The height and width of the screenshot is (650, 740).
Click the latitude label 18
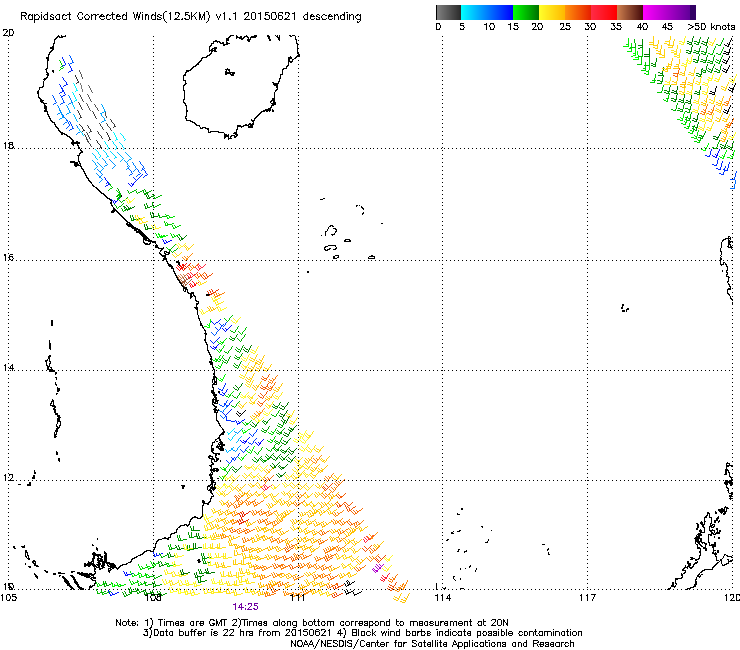pyautogui.click(x=8, y=145)
